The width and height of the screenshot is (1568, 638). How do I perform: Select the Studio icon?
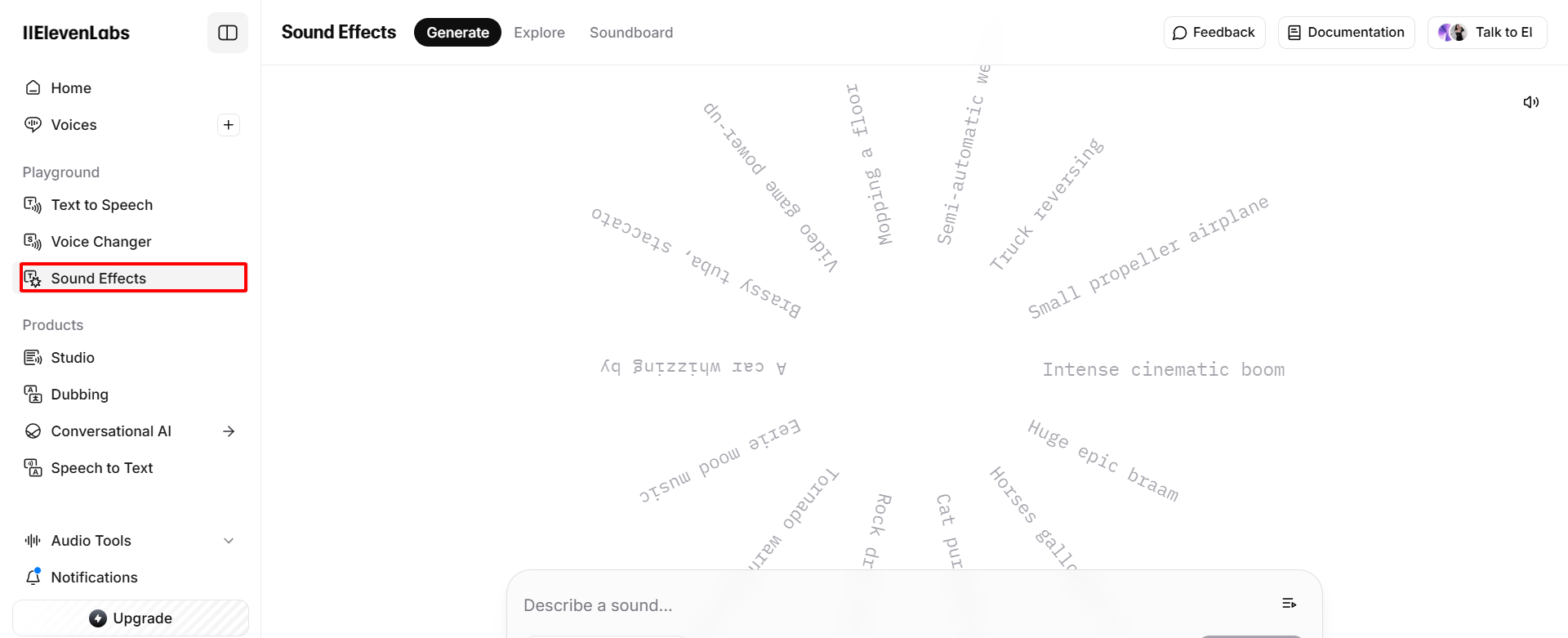point(33,358)
